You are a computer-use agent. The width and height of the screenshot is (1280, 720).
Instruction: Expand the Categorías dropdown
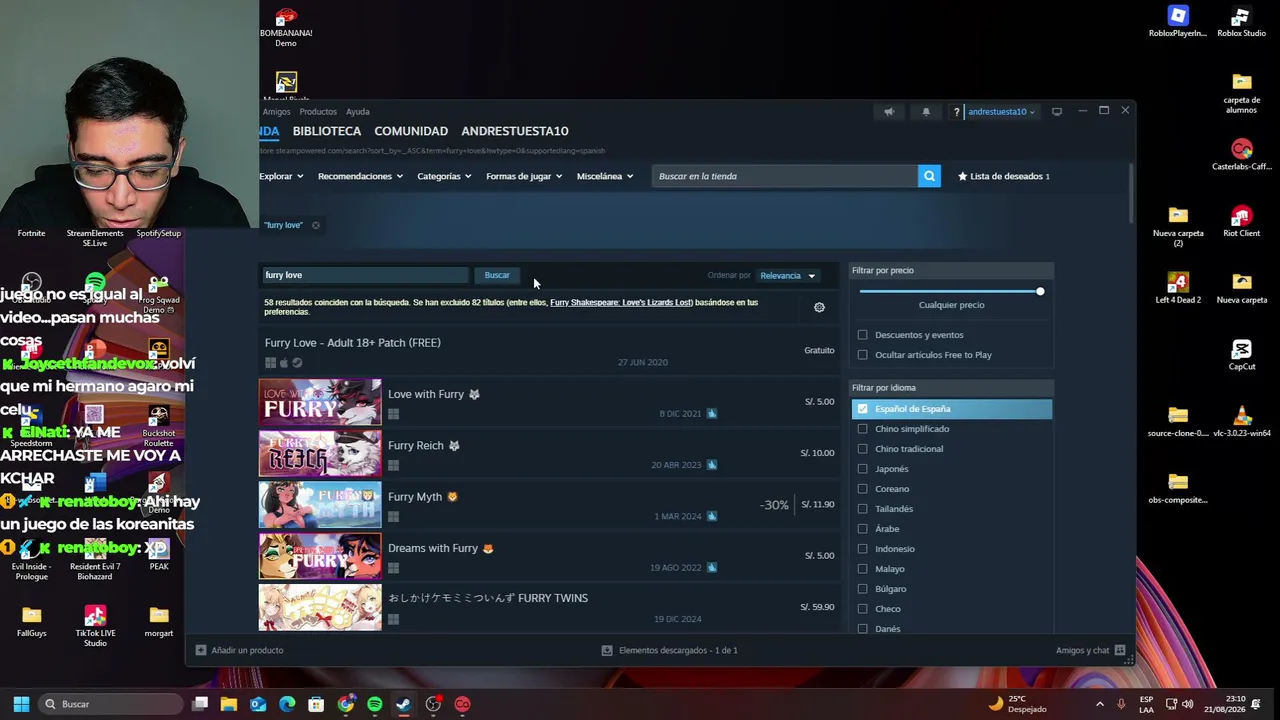[x=444, y=176]
